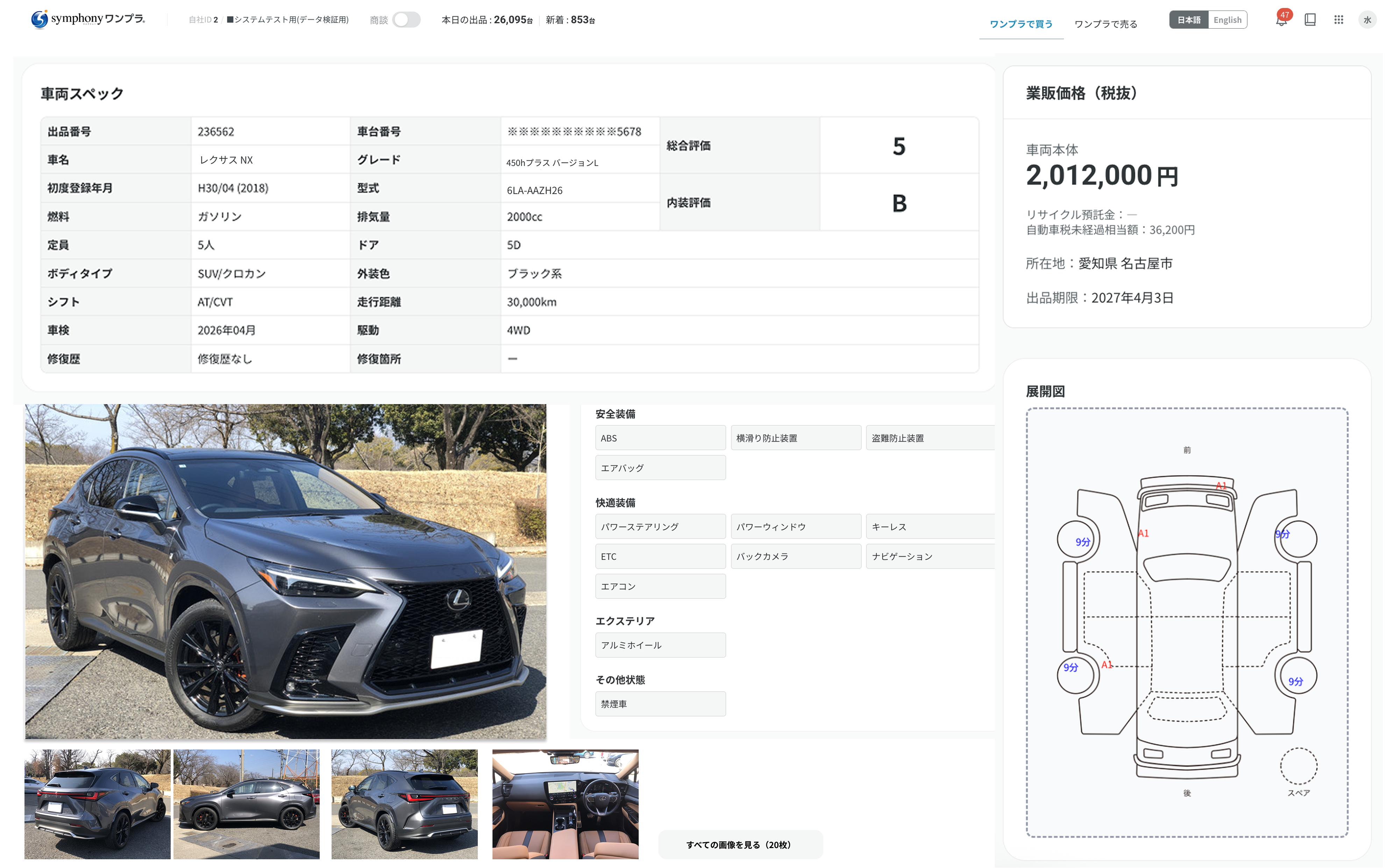Open the 水 user avatar menu
Viewport: 1397px width, 868px height.
click(x=1368, y=20)
